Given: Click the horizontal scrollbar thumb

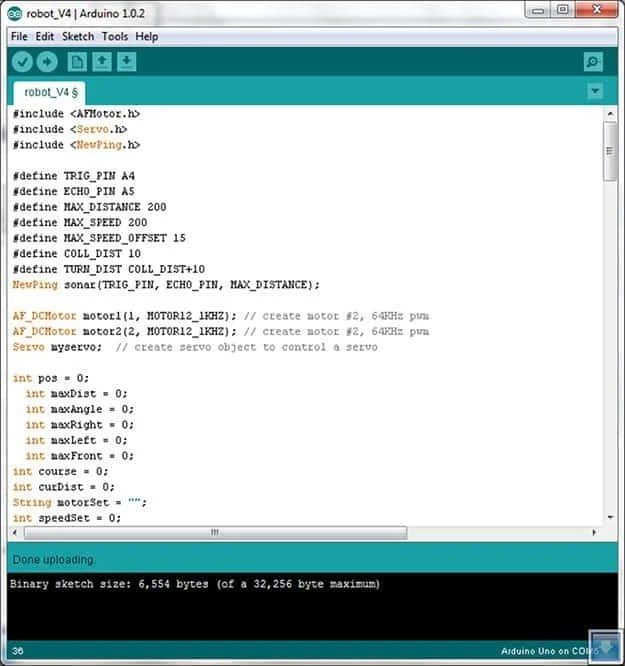Looking at the screenshot, I should tap(215, 532).
